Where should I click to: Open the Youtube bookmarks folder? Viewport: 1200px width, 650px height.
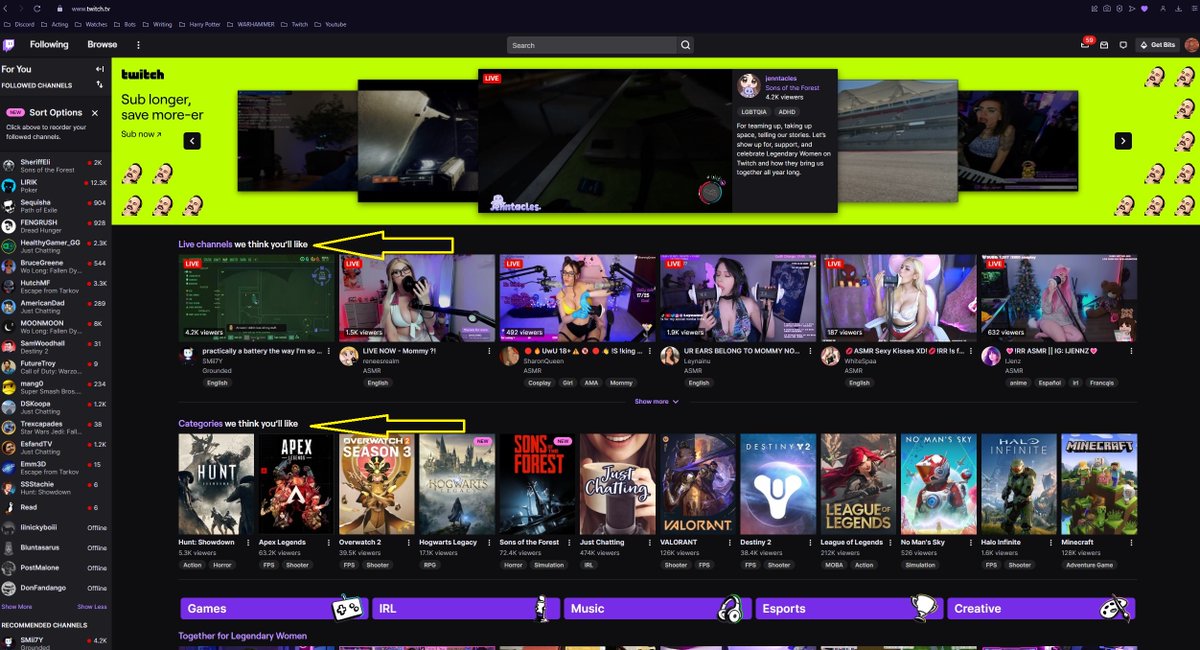point(331,24)
